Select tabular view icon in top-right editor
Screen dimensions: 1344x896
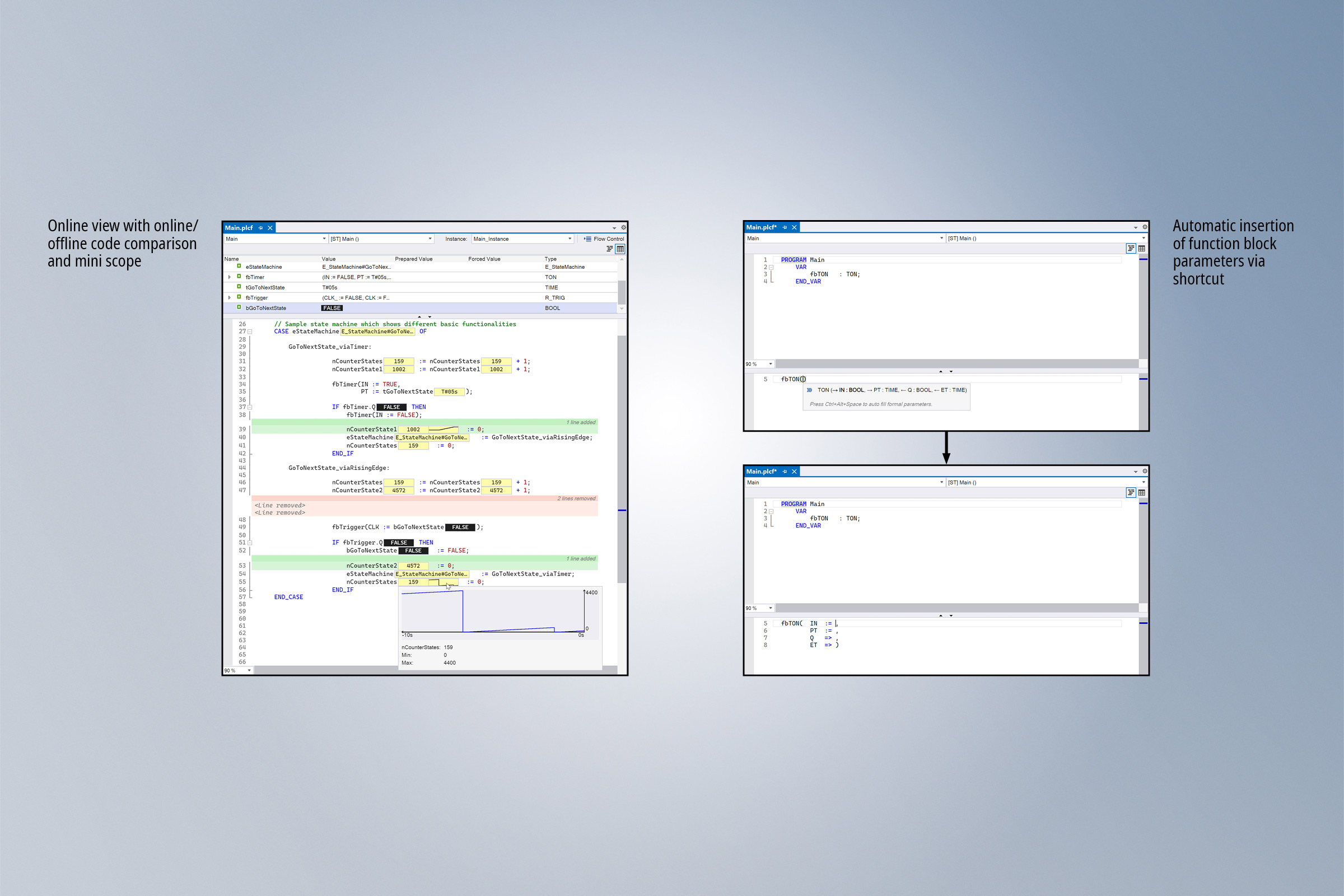click(1142, 249)
